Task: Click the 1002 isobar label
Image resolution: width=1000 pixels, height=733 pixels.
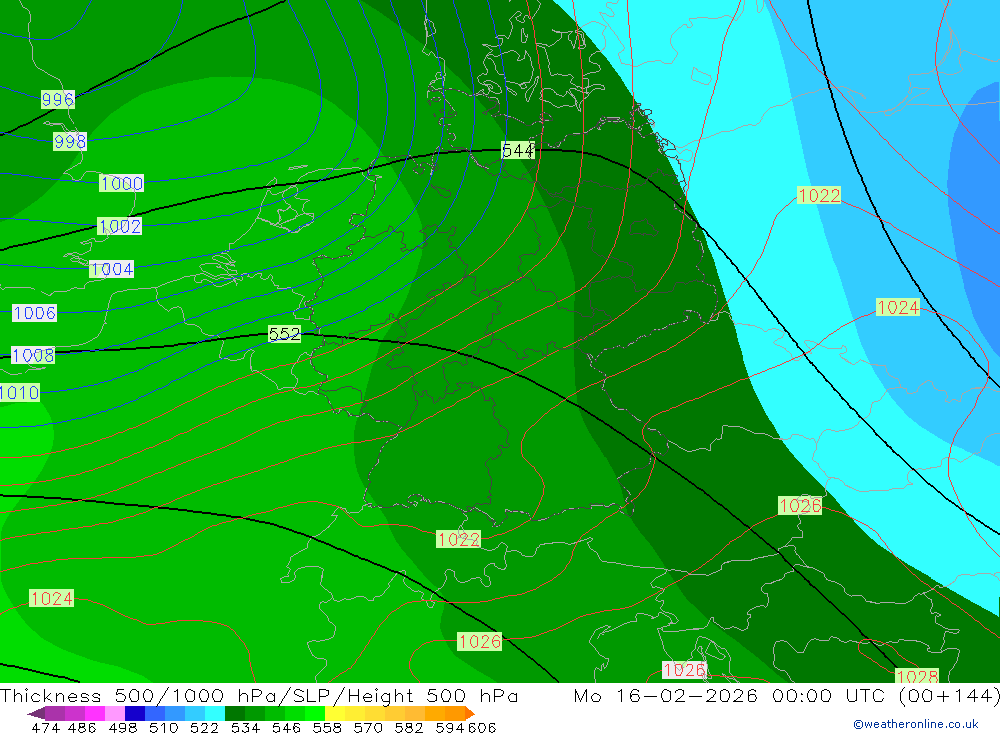Action: click(119, 226)
